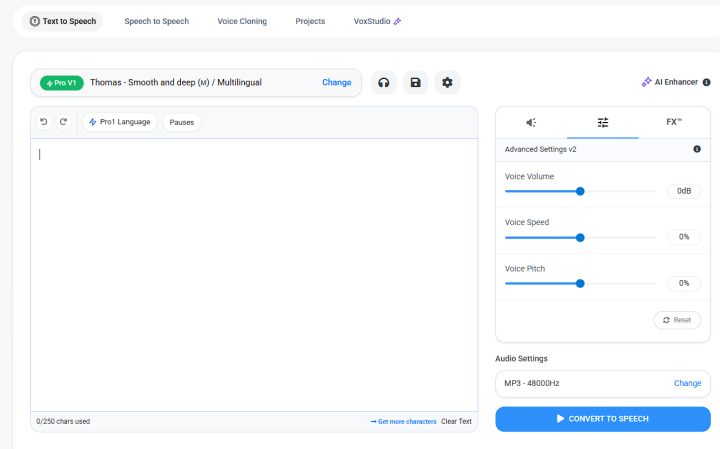Open the FX effects tab
Image resolution: width=720 pixels, height=449 pixels.
pyautogui.click(x=674, y=122)
